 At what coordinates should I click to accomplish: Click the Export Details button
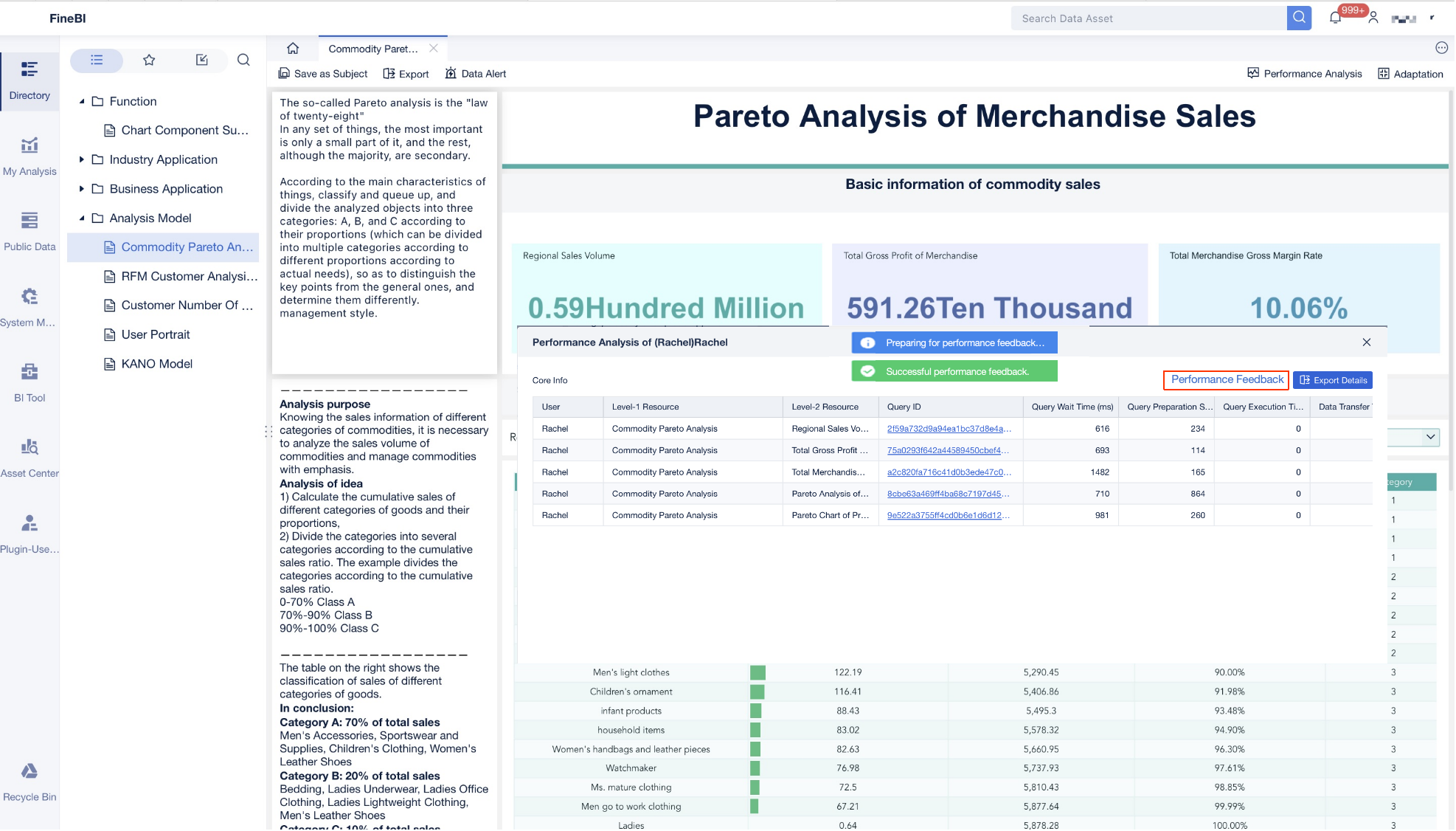(1333, 381)
